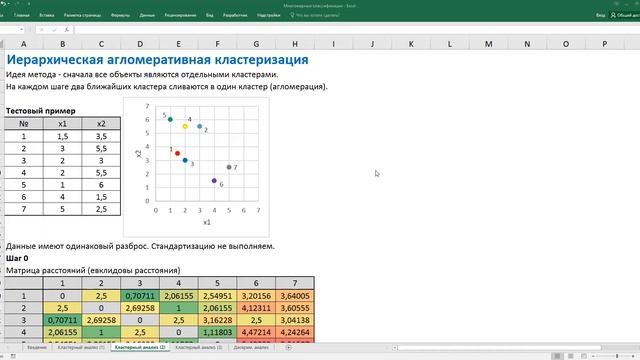Click the purple data point labeled 6

[214, 181]
